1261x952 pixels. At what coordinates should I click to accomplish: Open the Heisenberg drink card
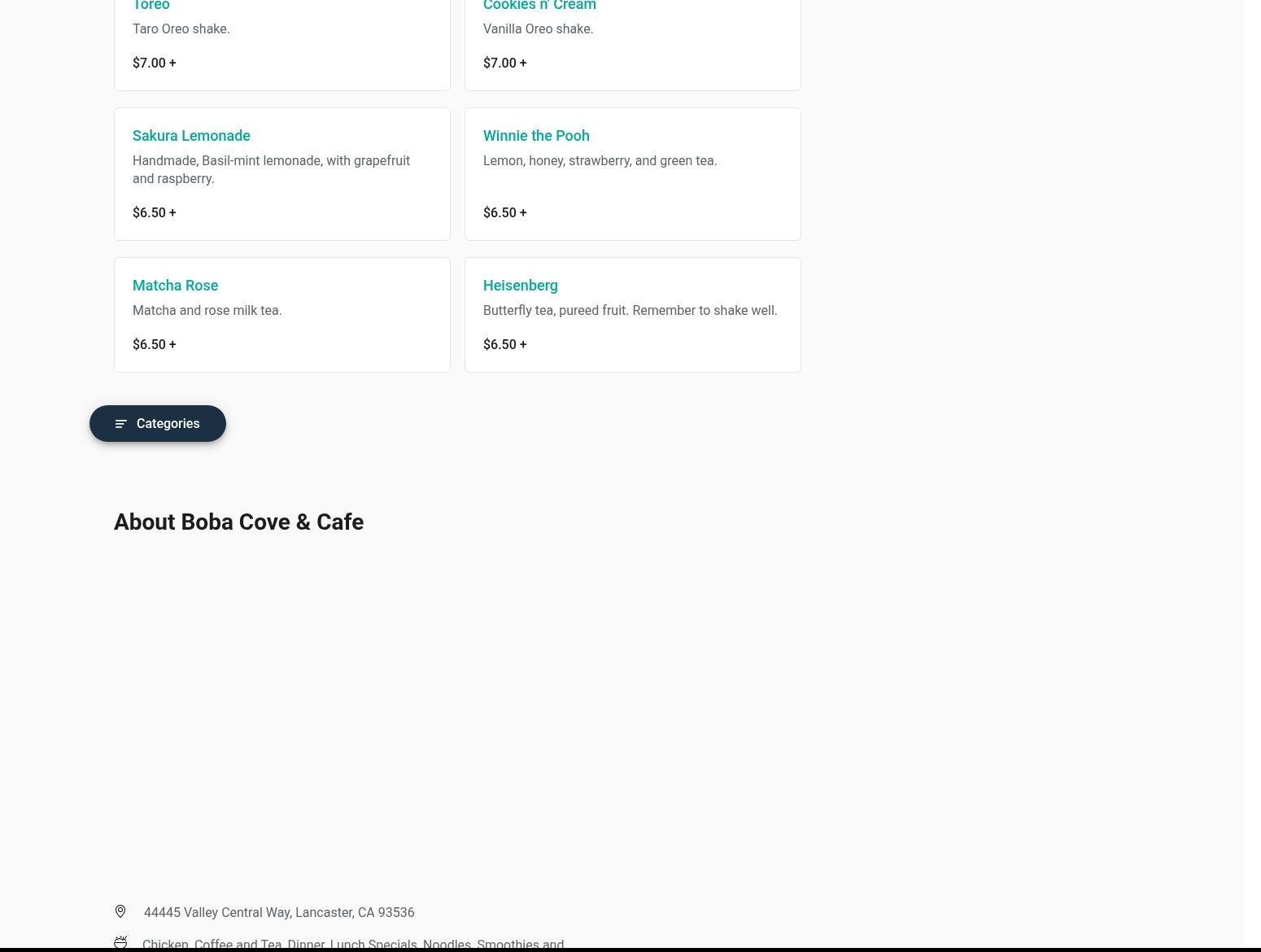pos(633,315)
